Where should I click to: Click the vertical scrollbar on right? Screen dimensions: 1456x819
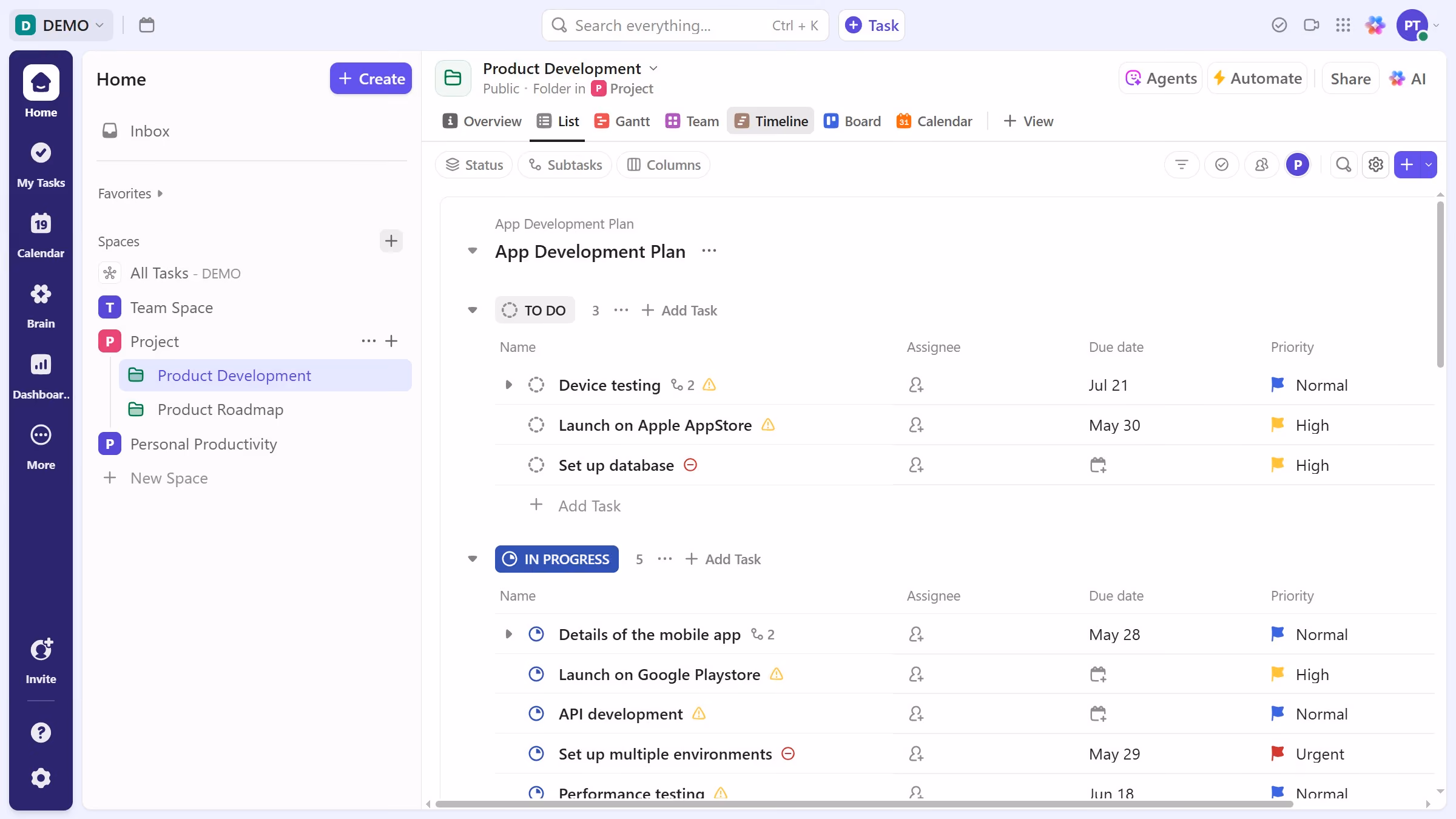pyautogui.click(x=1440, y=284)
